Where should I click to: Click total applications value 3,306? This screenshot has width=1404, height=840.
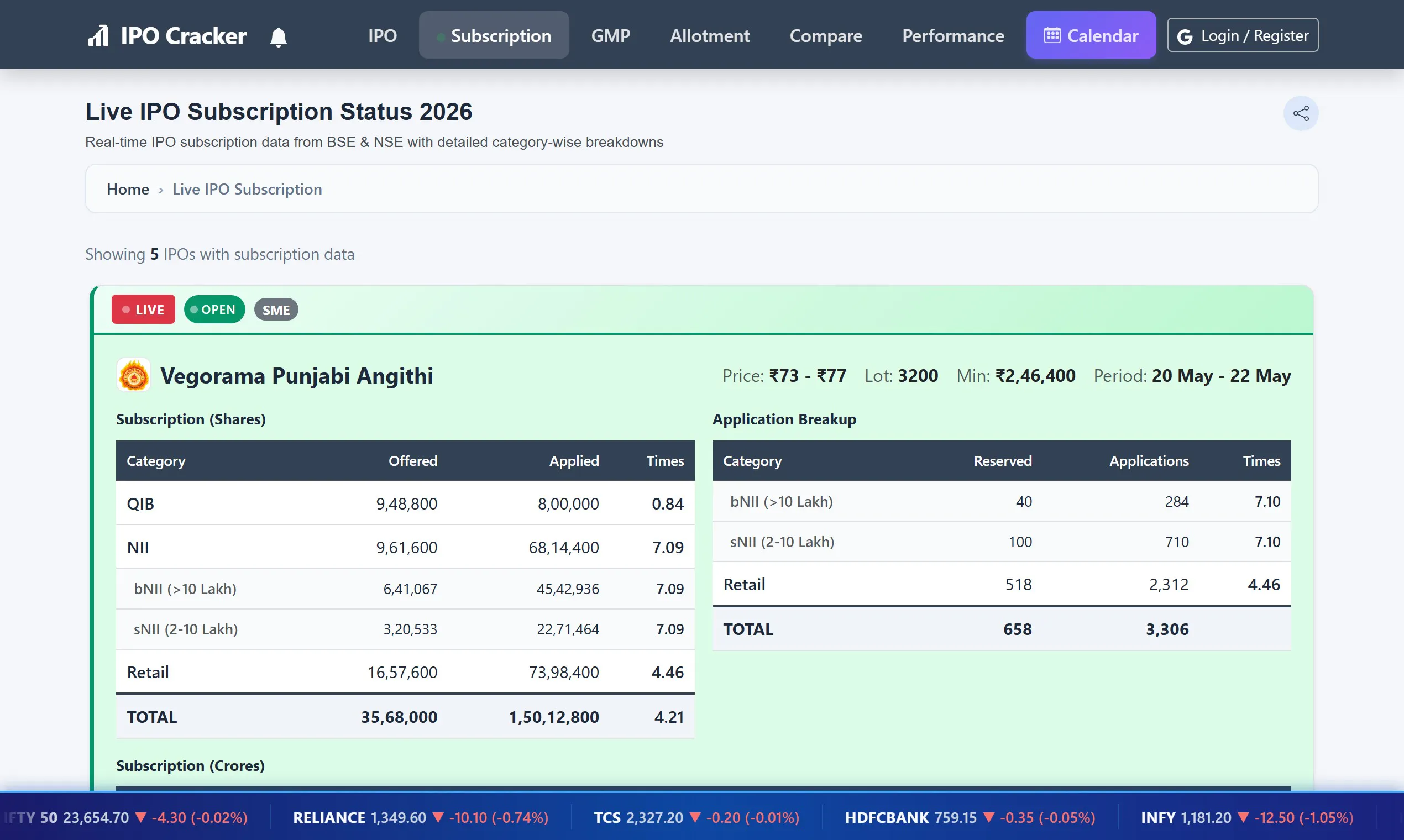[1167, 629]
